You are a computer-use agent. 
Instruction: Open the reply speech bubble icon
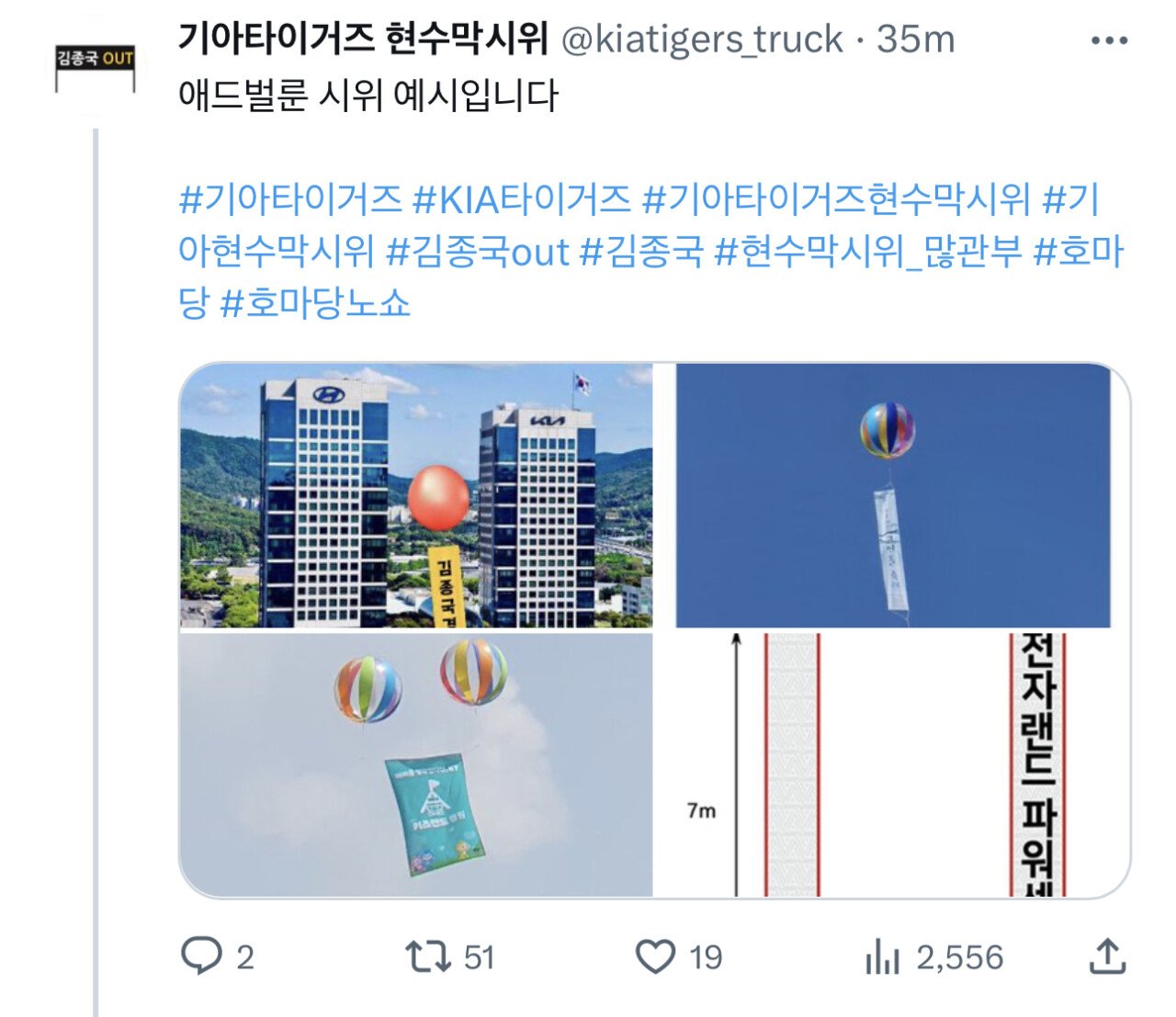(200, 956)
